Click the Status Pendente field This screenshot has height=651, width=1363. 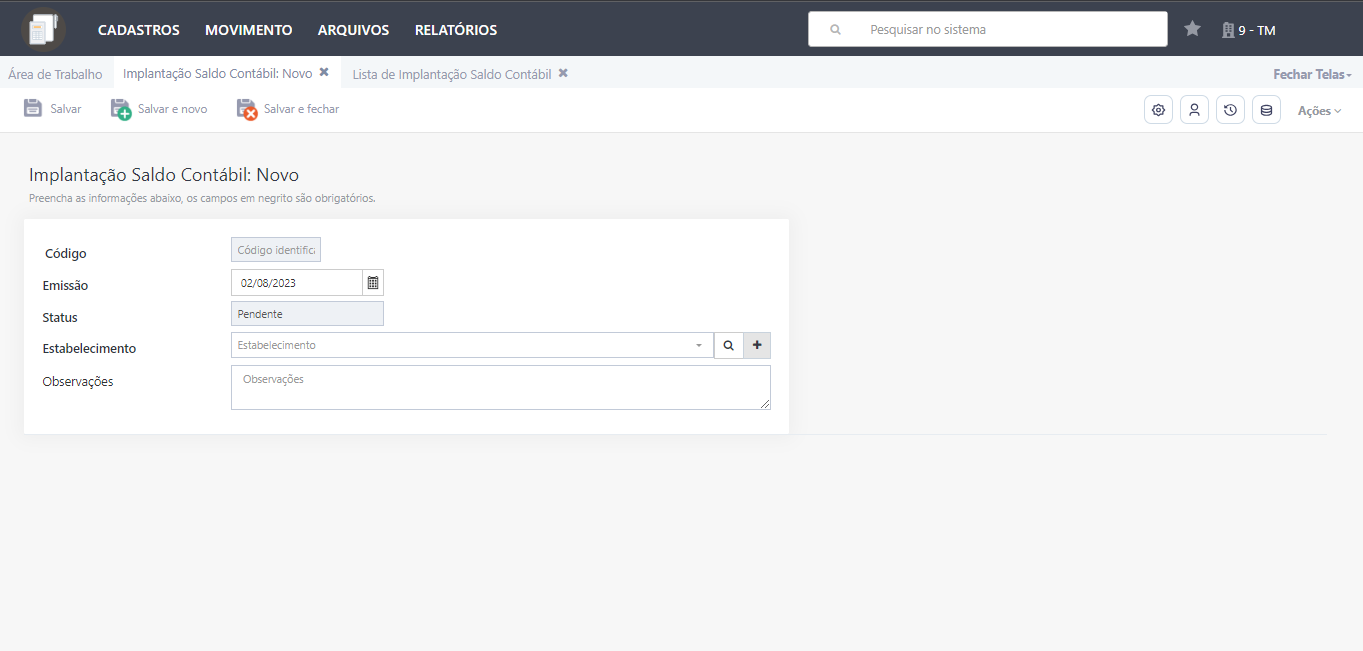(x=307, y=314)
